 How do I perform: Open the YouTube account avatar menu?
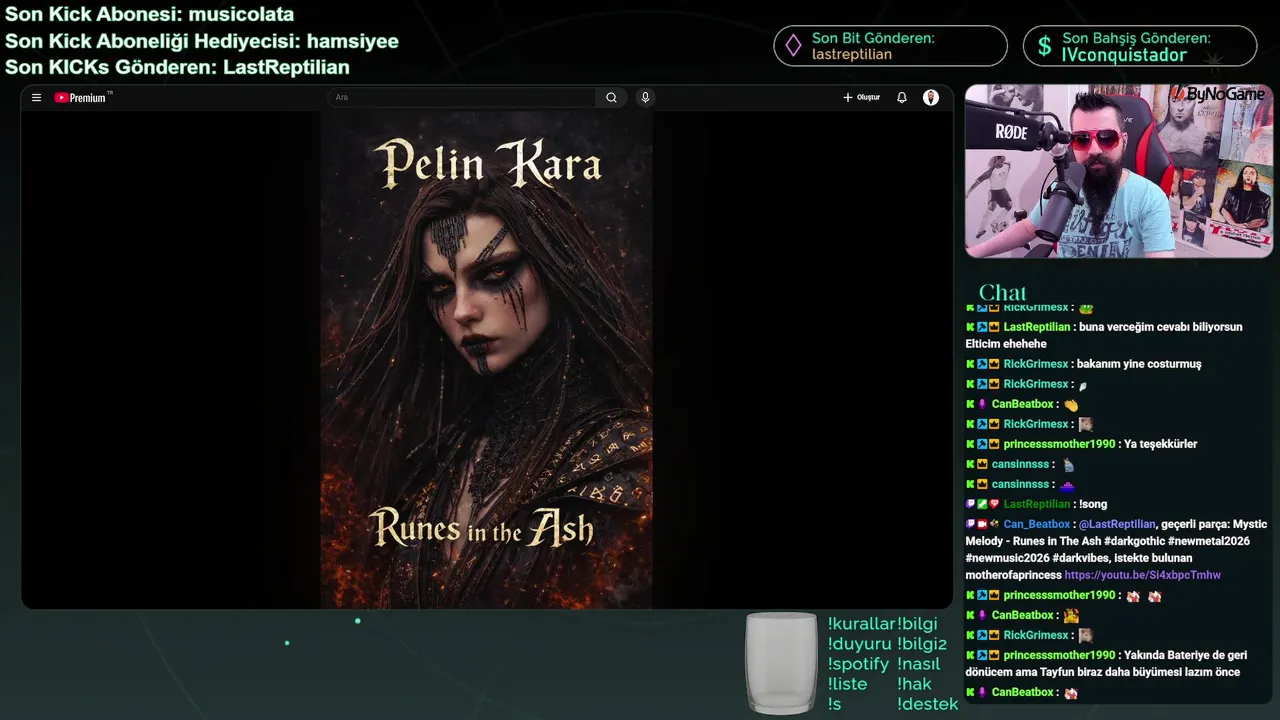[x=931, y=98]
